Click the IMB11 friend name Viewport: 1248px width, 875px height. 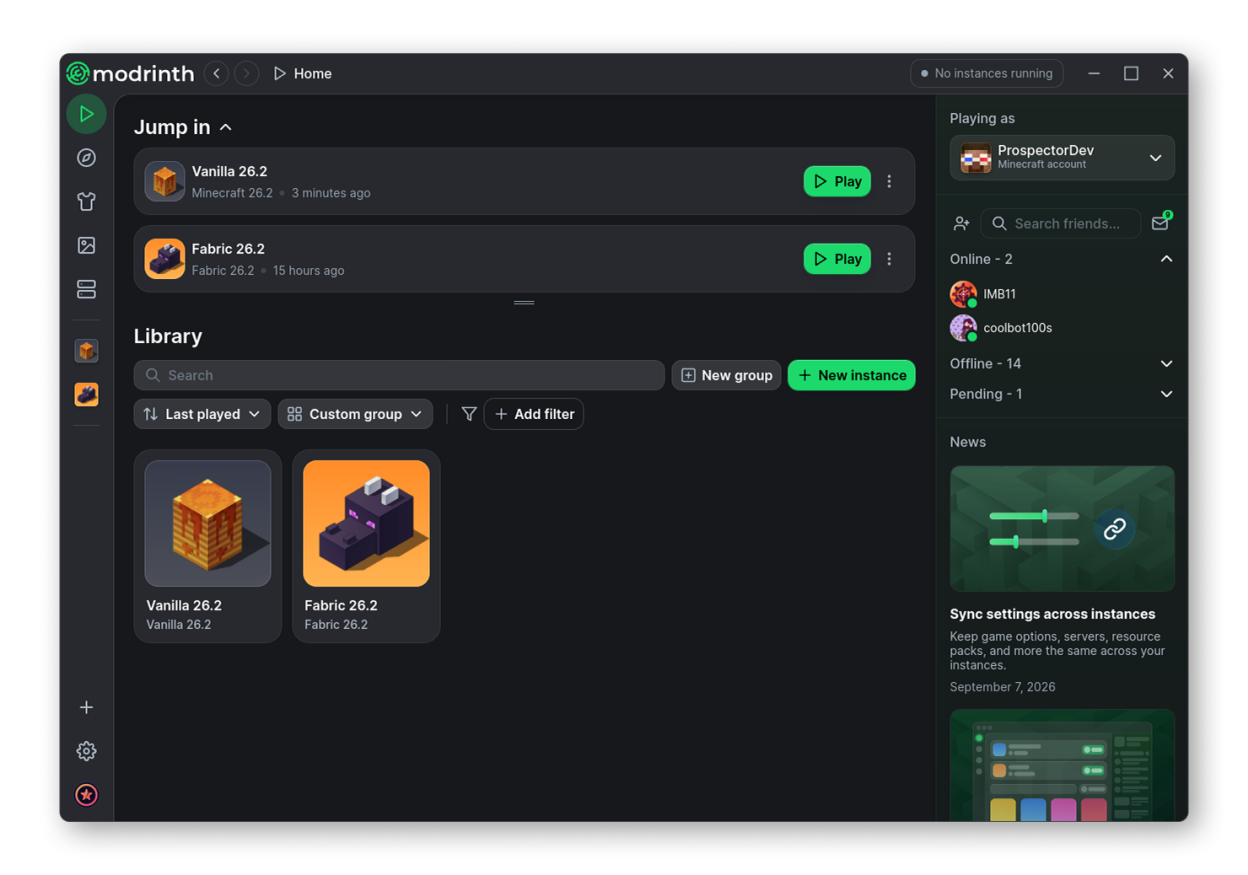(999, 294)
